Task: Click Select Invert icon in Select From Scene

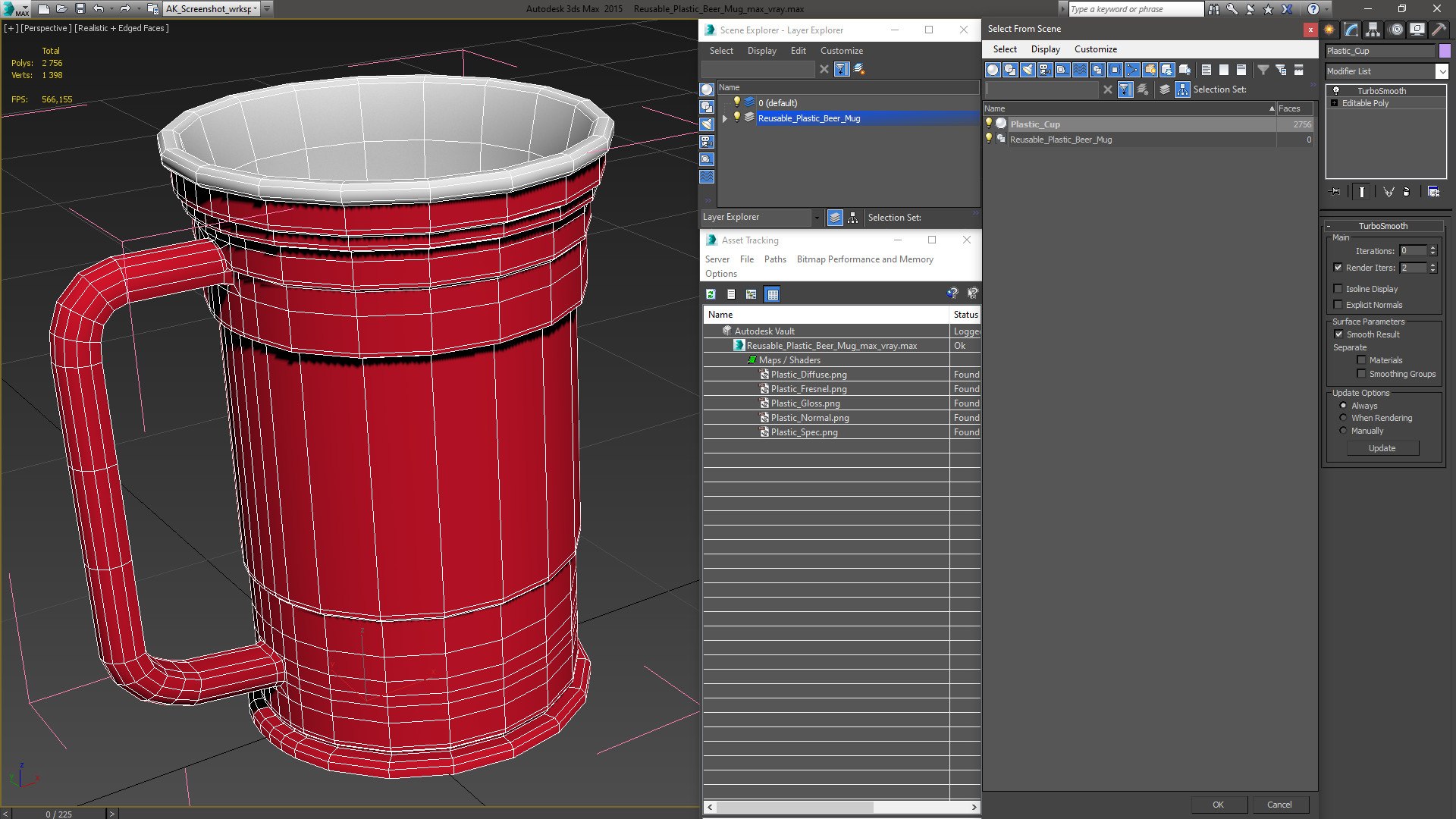Action: coord(1241,70)
